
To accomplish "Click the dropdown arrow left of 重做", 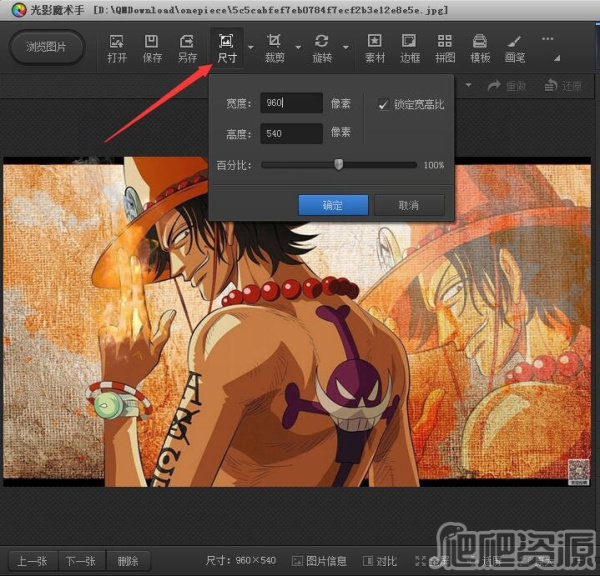I will [468, 85].
